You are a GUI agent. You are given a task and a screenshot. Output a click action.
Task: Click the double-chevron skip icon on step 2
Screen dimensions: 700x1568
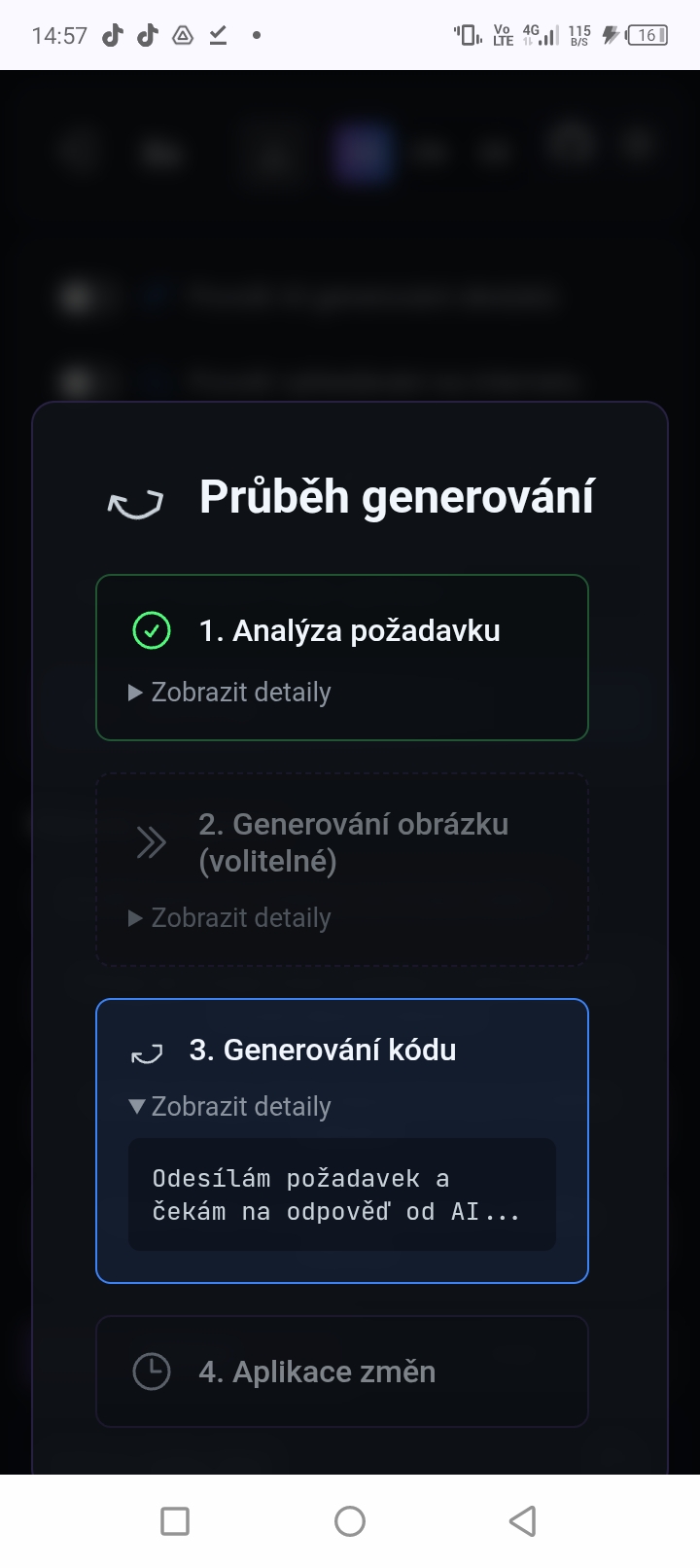pyautogui.click(x=152, y=842)
